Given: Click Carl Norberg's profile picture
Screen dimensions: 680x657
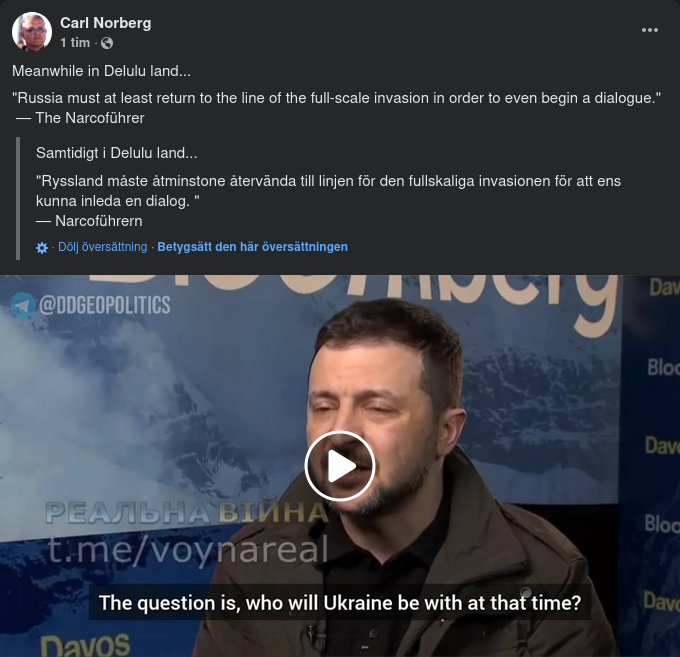Looking at the screenshot, I should [32, 32].
